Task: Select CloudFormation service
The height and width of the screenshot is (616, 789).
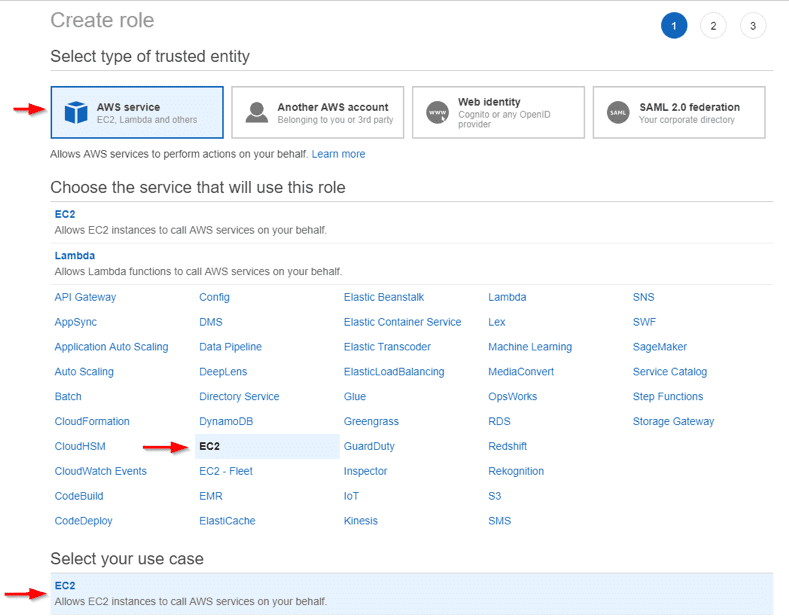Action: [92, 421]
